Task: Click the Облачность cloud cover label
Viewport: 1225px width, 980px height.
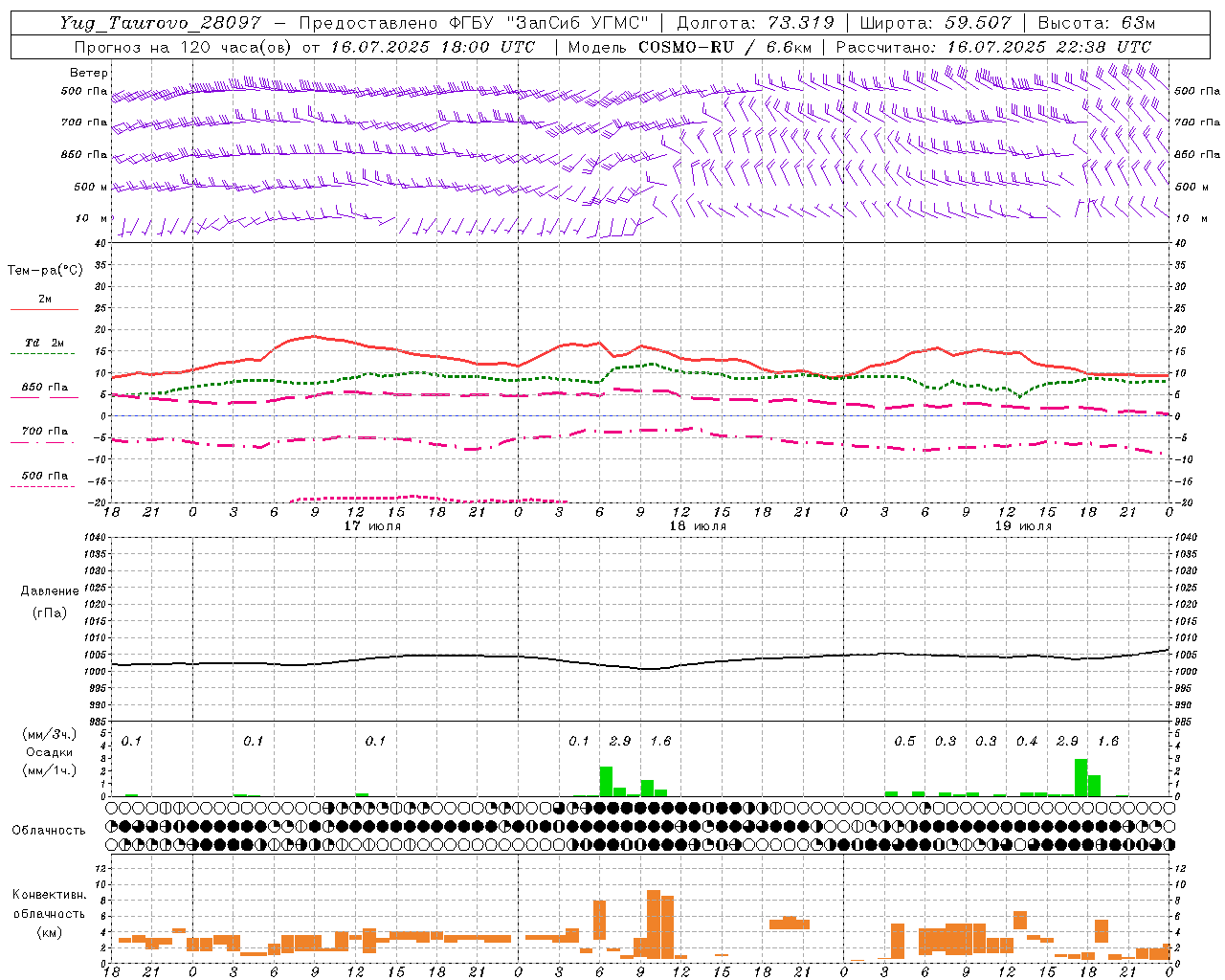Action: (49, 830)
